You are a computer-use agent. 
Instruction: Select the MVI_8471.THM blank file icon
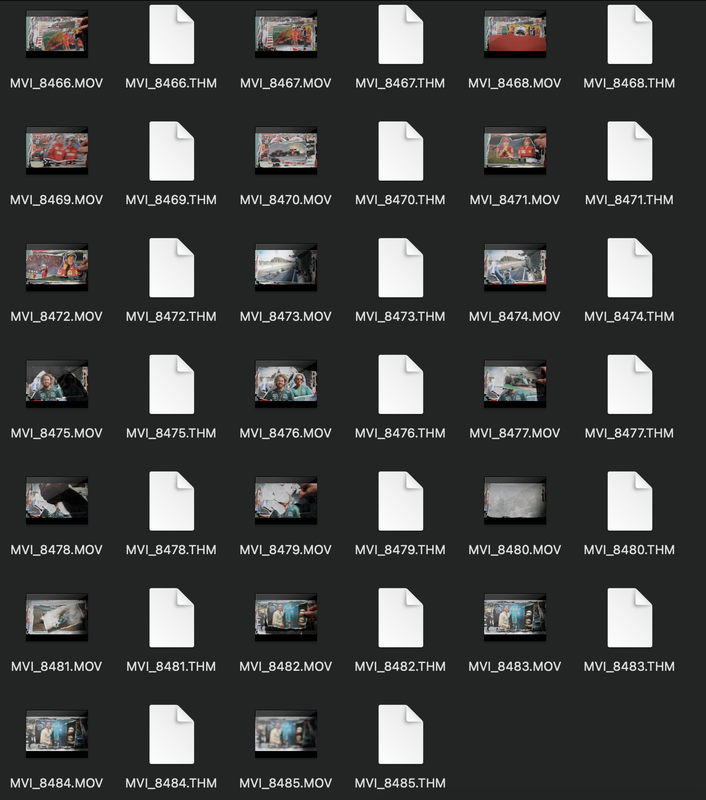point(629,151)
